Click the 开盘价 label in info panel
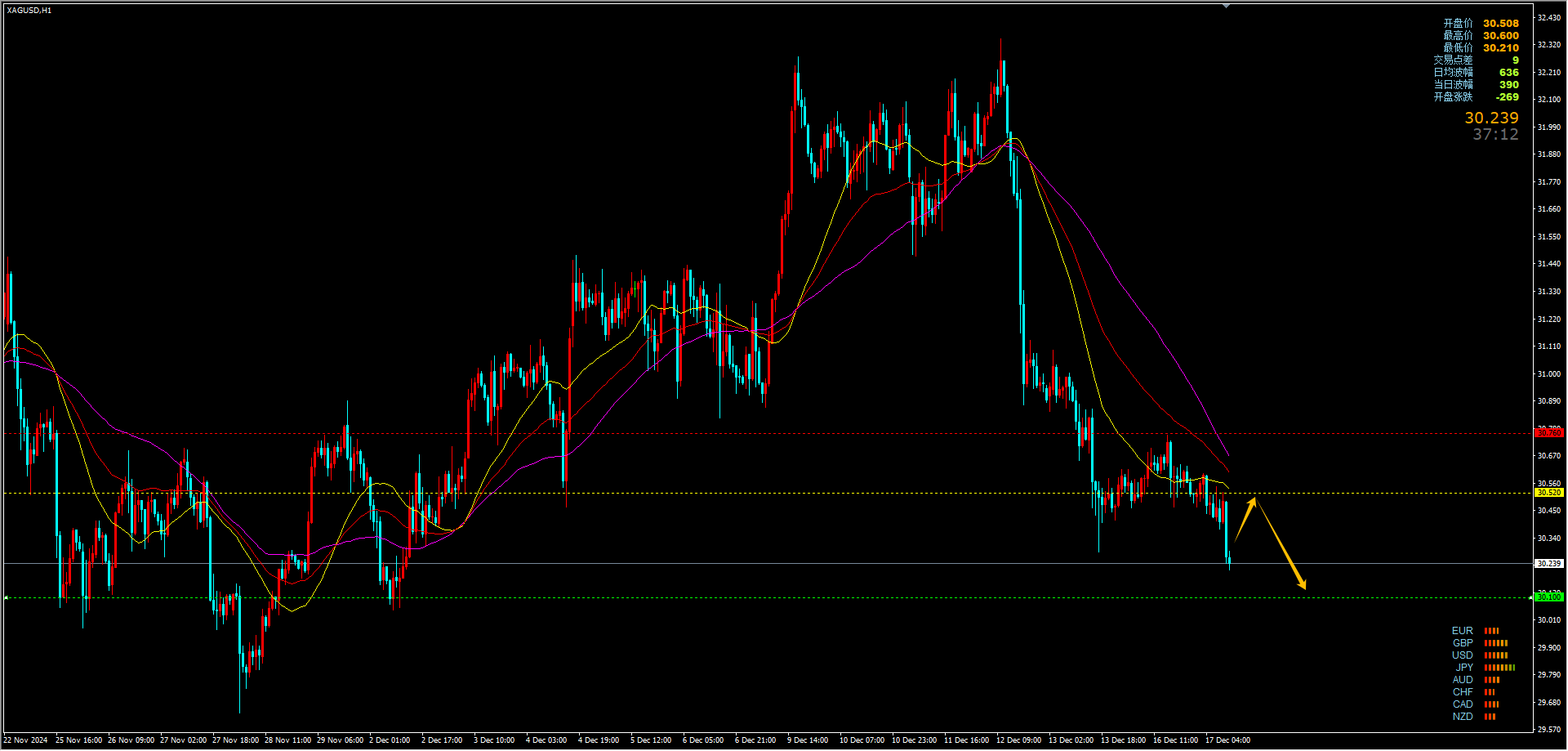Viewport: 1568px width, 751px height. [1458, 24]
